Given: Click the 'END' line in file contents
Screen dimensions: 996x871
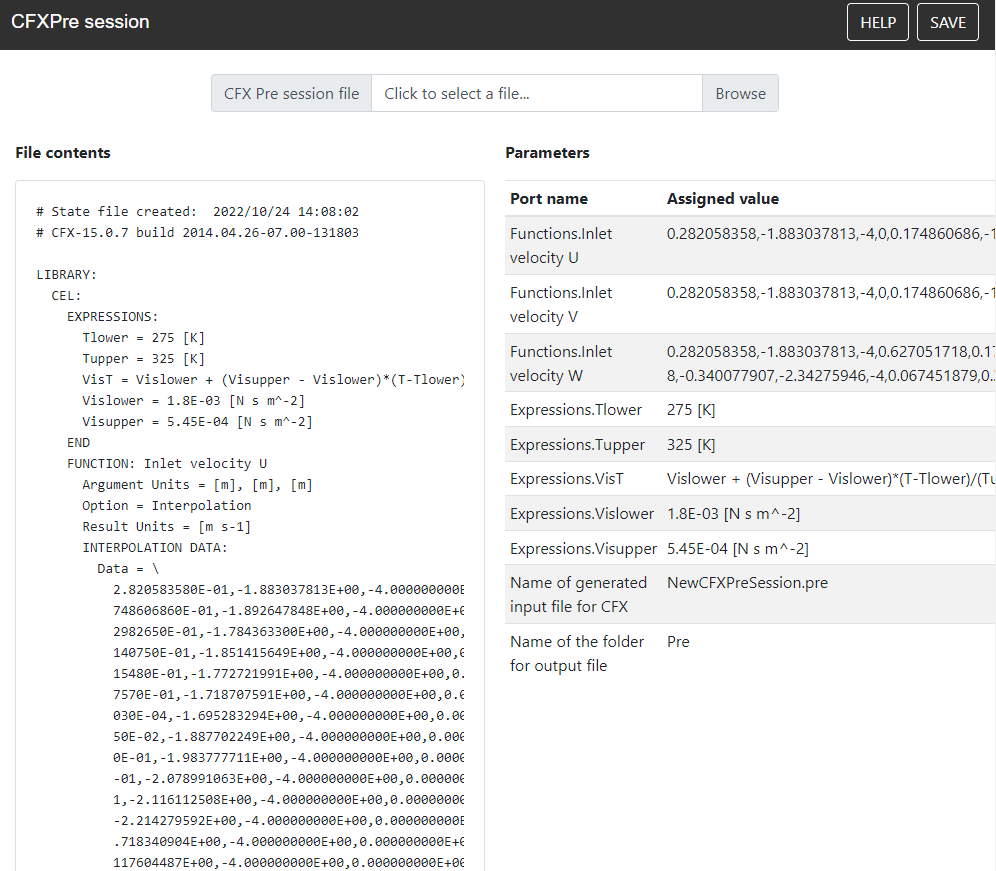Looking at the screenshot, I should click(x=78, y=442).
